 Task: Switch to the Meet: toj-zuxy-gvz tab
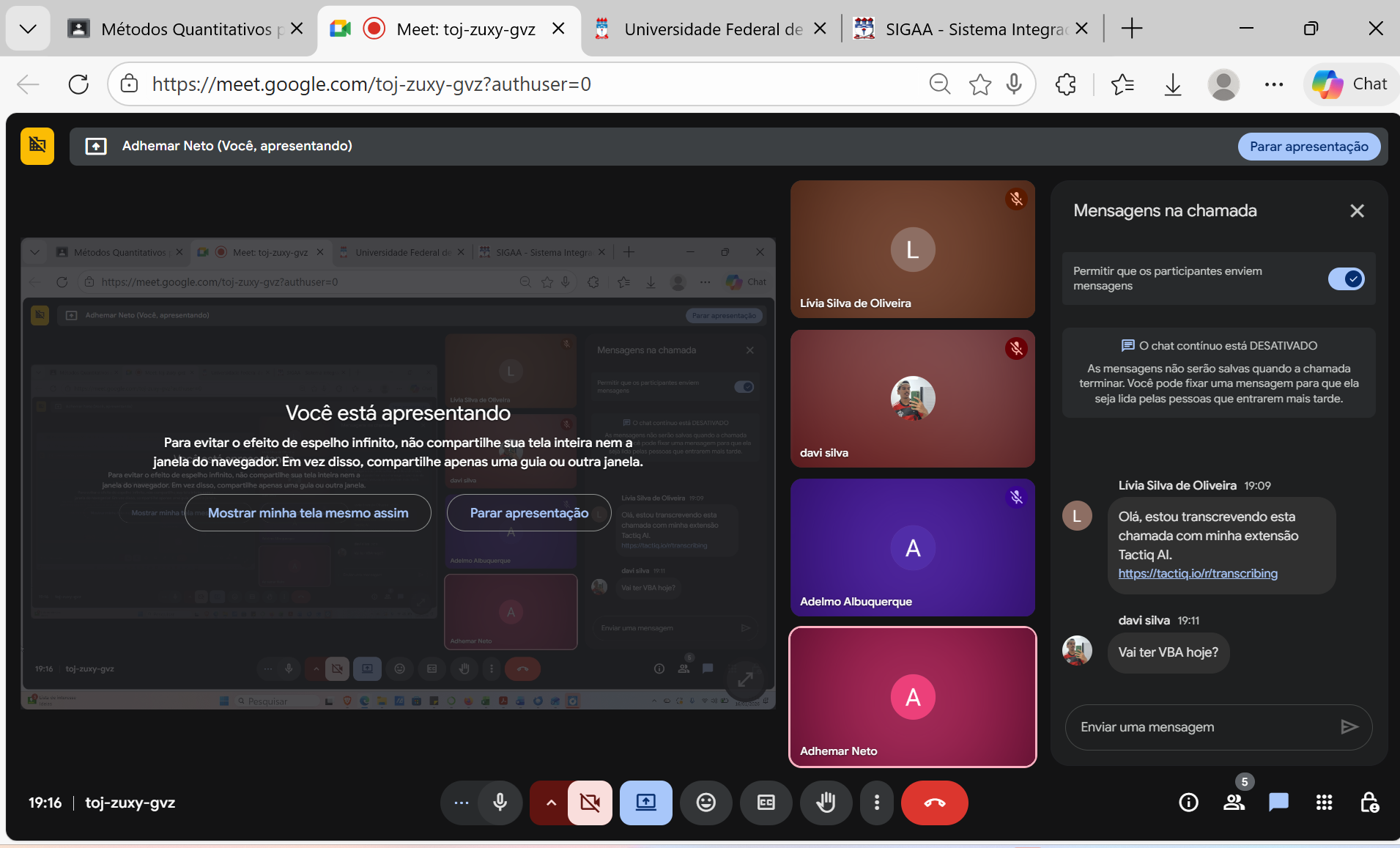point(448,29)
